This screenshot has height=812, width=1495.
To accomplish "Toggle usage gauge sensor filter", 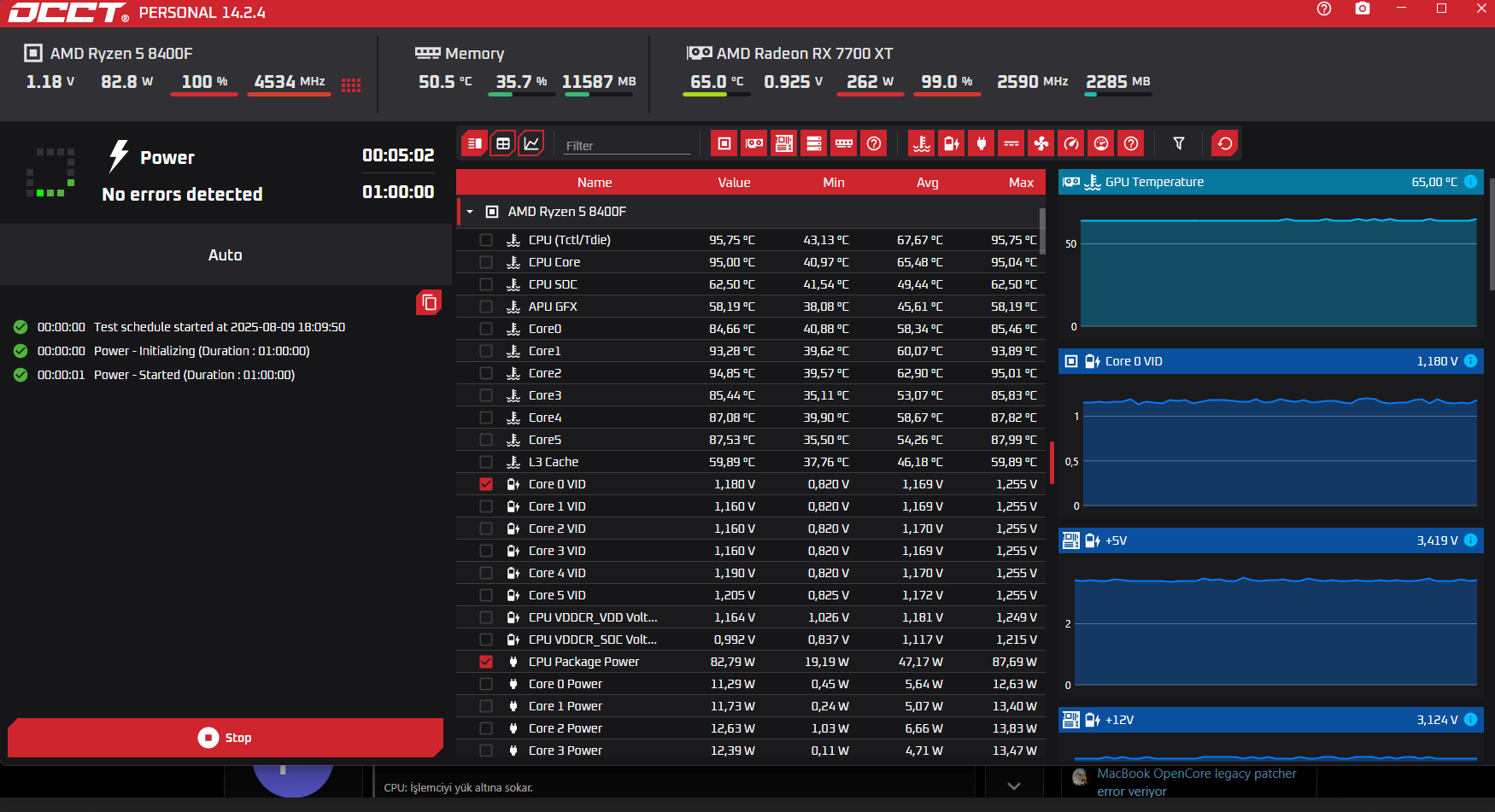I will pyautogui.click(x=1101, y=143).
